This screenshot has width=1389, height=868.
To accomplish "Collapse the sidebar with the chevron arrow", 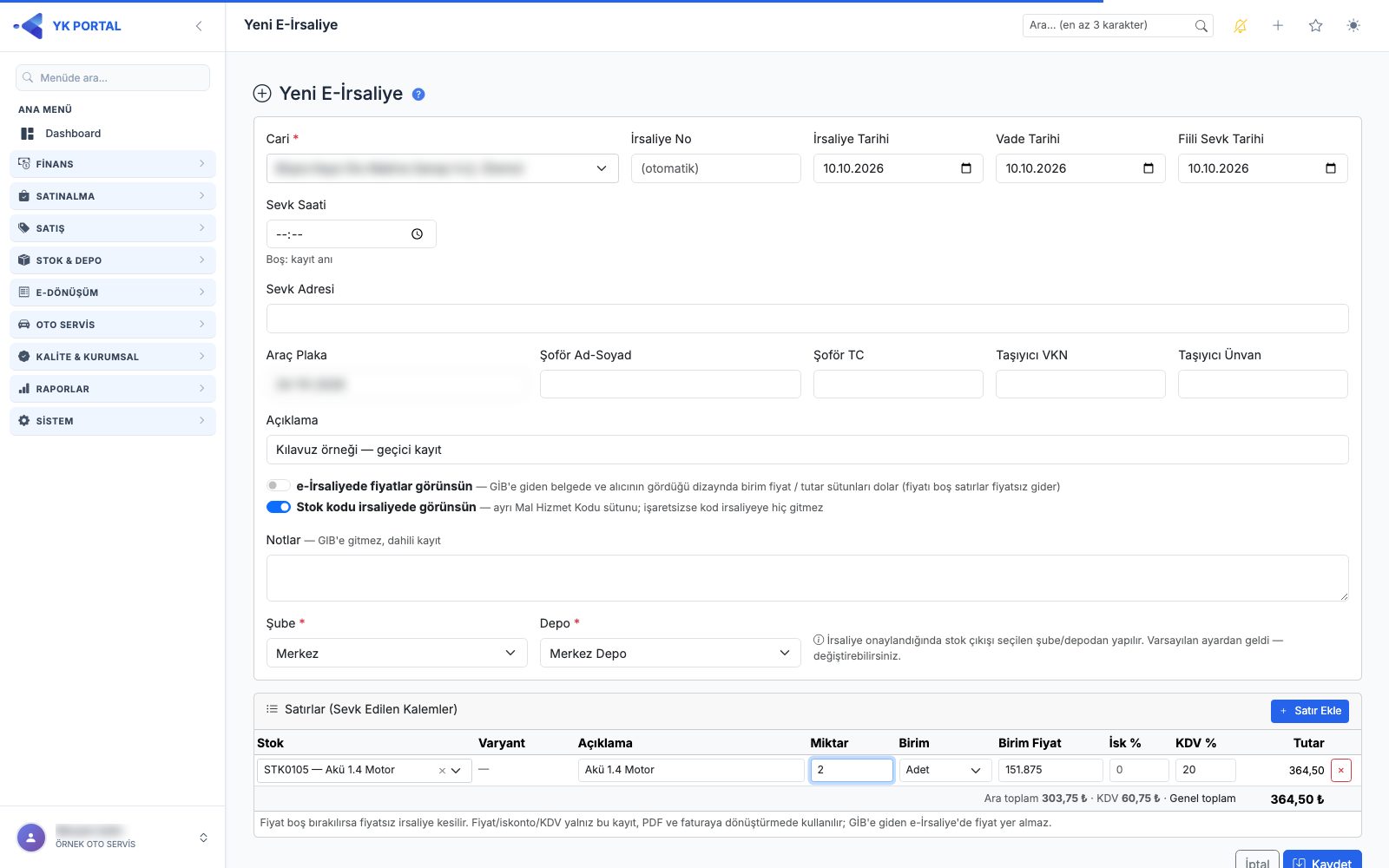I will pyautogui.click(x=199, y=26).
